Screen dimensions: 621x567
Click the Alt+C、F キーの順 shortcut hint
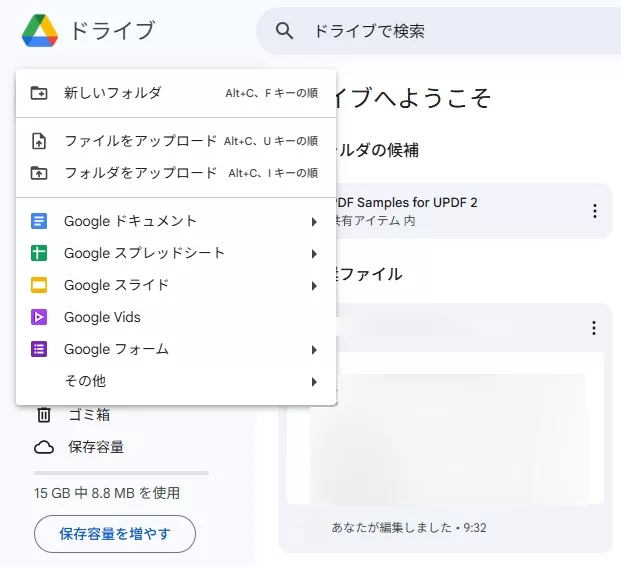(x=272, y=93)
